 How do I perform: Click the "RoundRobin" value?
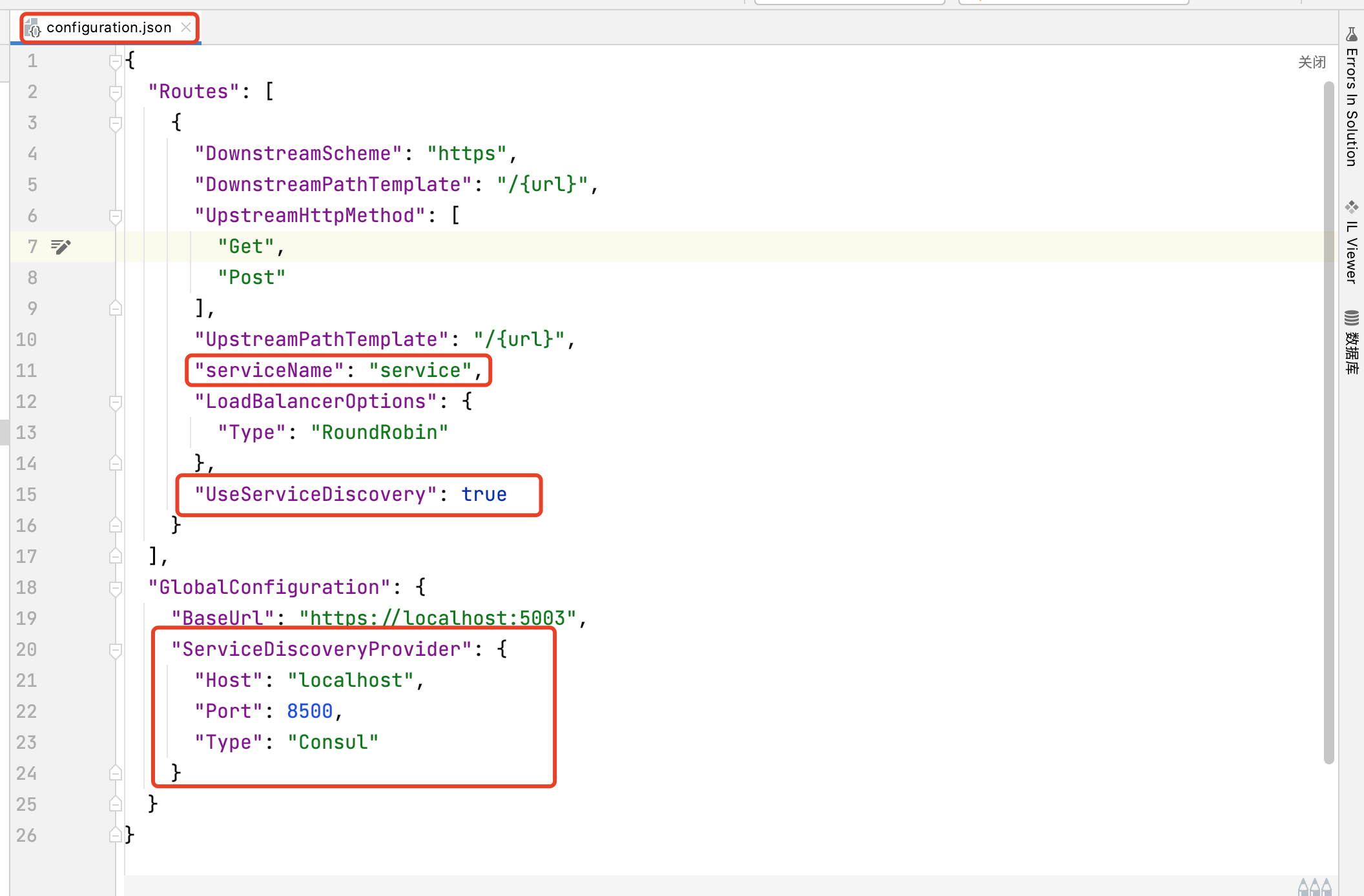(x=380, y=433)
